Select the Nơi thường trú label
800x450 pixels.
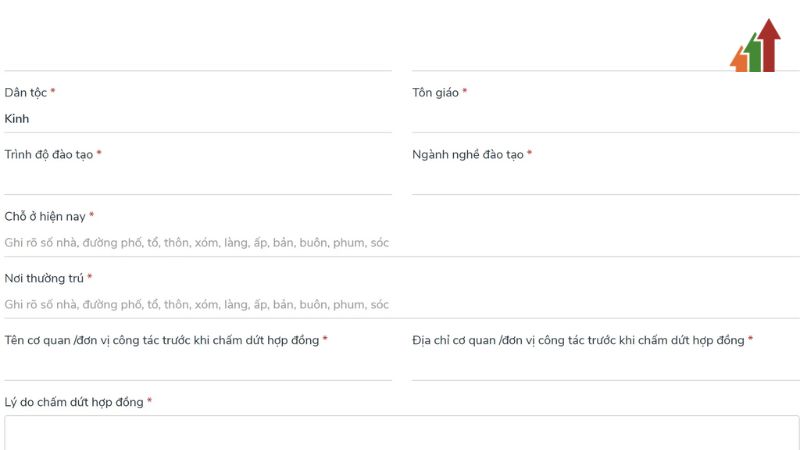44,278
